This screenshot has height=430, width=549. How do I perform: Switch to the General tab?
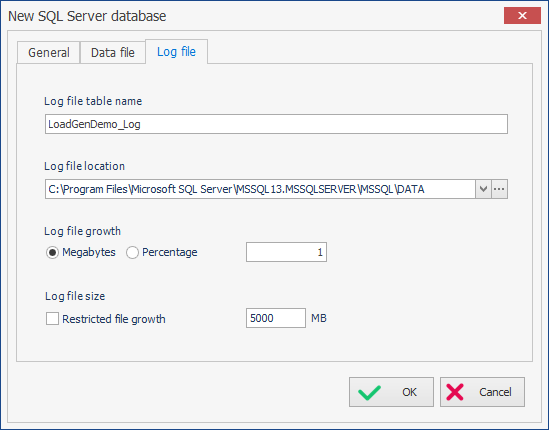(x=49, y=53)
